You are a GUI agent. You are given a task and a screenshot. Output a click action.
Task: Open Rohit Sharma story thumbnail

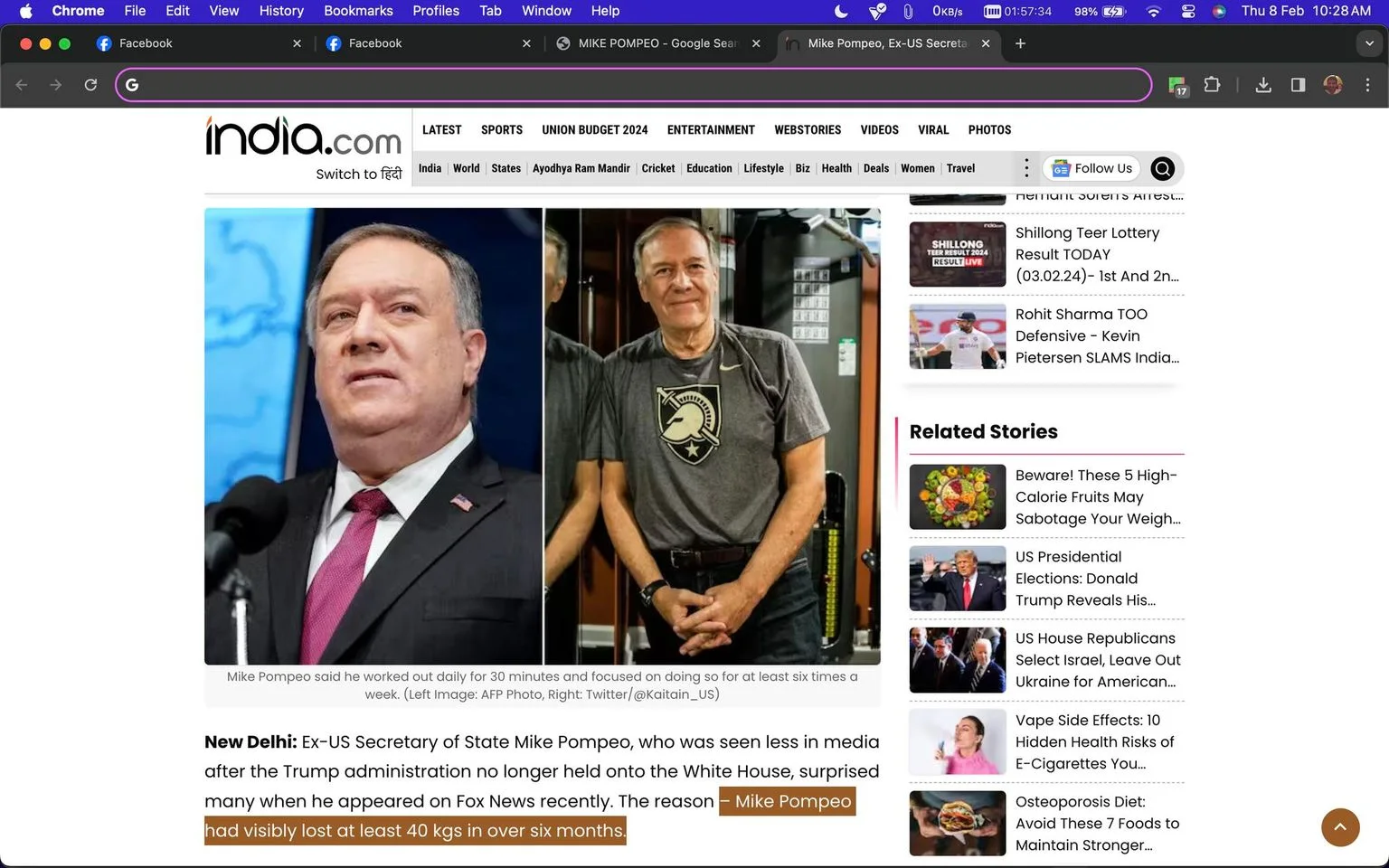pos(958,336)
